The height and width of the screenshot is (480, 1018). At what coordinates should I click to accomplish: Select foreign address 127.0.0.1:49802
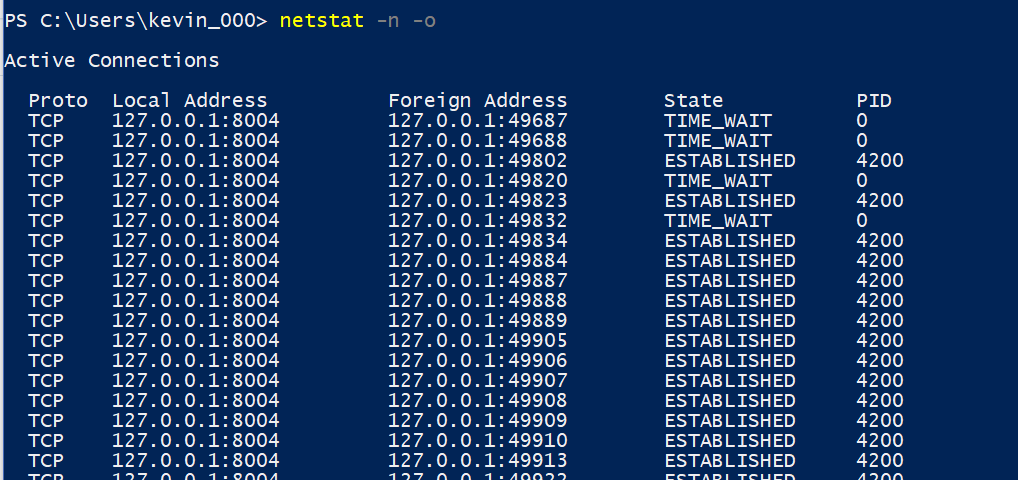[x=477, y=161]
